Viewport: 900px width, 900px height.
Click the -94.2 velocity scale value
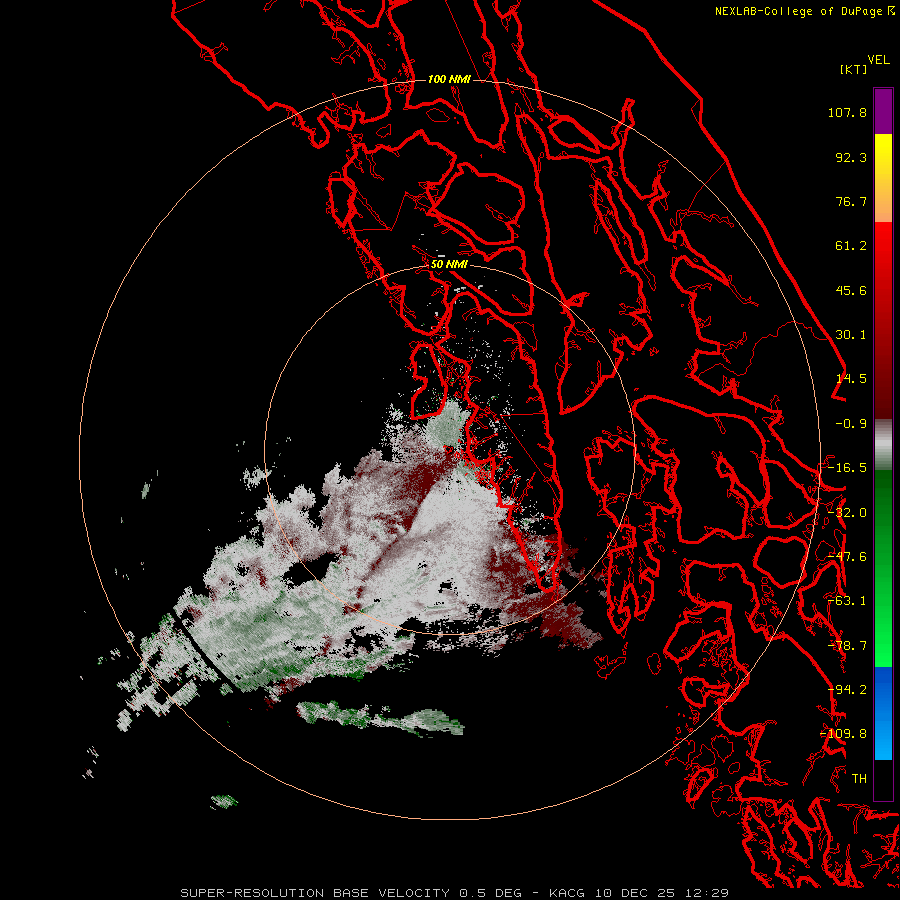pos(847,690)
